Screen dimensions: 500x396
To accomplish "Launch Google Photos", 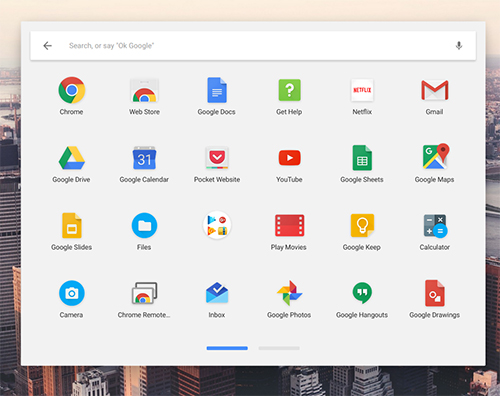I will pos(289,293).
